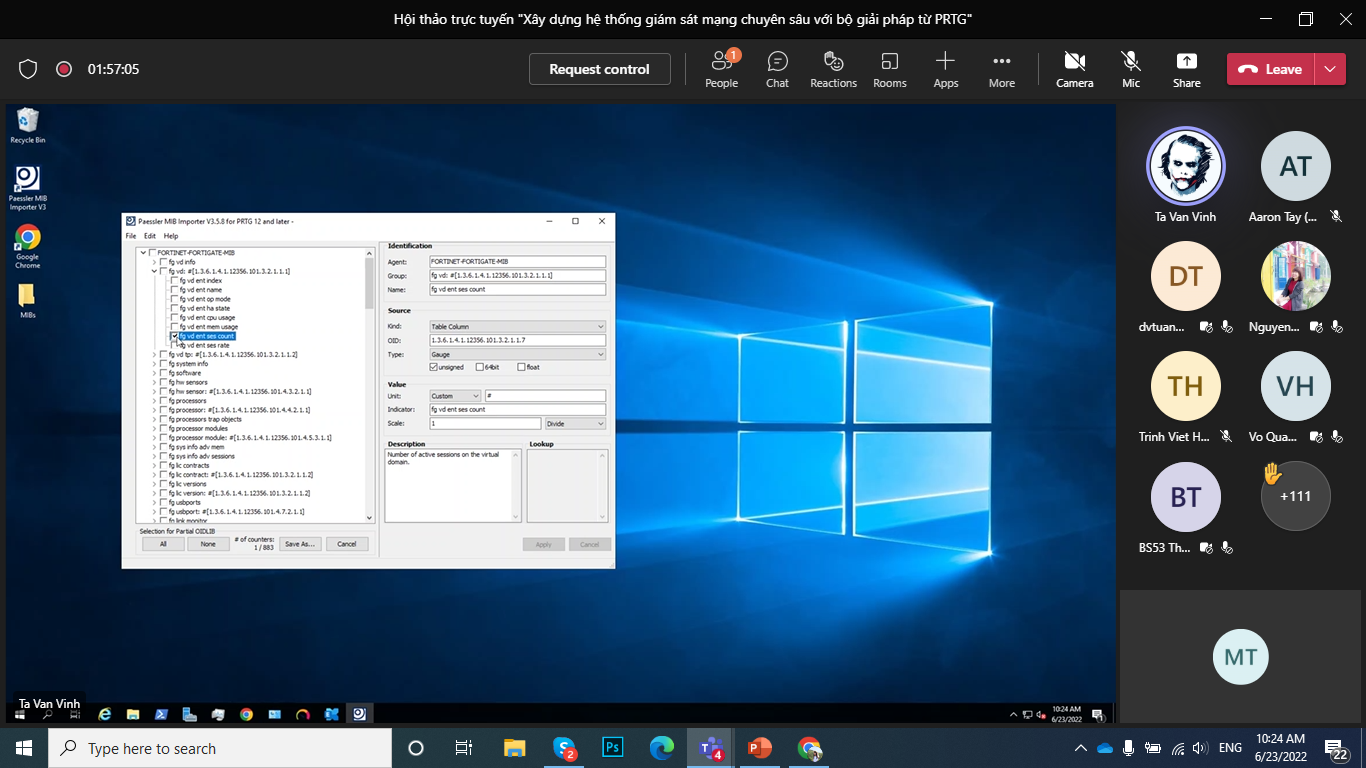The image size is (1366, 768).
Task: Click Windows Start button on local taskbar
Action: pyautogui.click(x=23, y=748)
